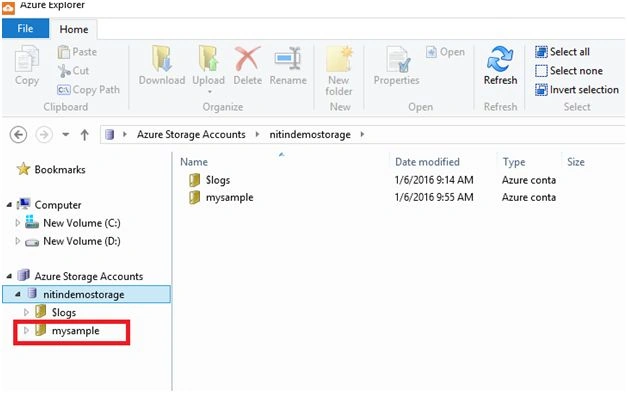This screenshot has width=627, height=393.
Task: Click the $logs row folder icon
Action: [x=194, y=180]
